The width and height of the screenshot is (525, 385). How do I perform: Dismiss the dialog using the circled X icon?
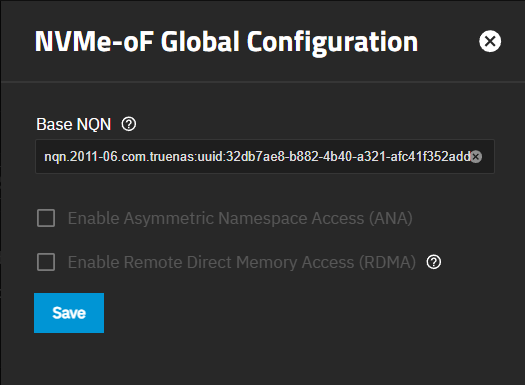490,41
